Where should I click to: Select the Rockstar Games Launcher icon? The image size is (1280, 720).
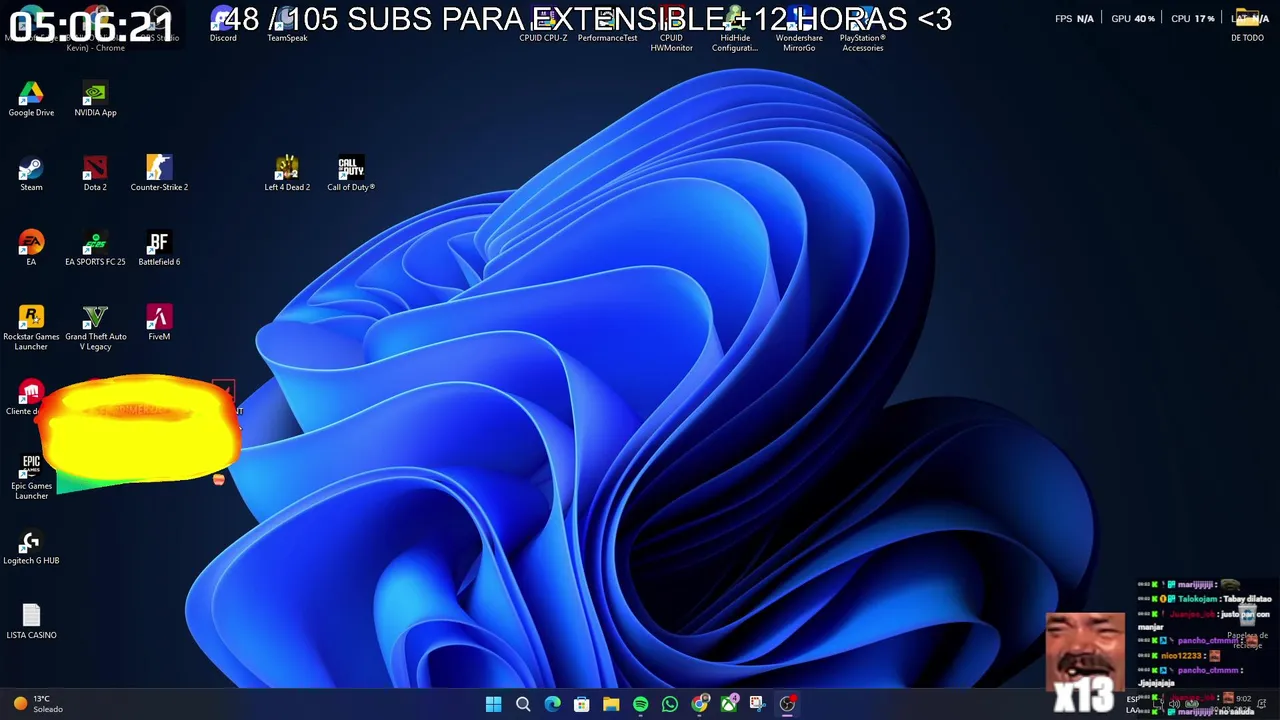point(31,328)
